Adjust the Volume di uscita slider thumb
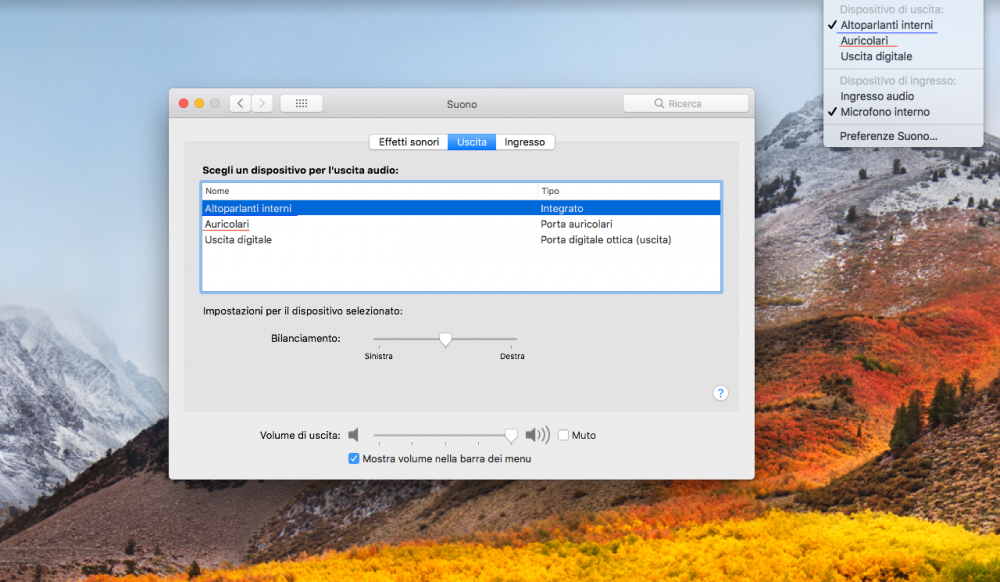The image size is (1000, 582). pyautogui.click(x=511, y=435)
